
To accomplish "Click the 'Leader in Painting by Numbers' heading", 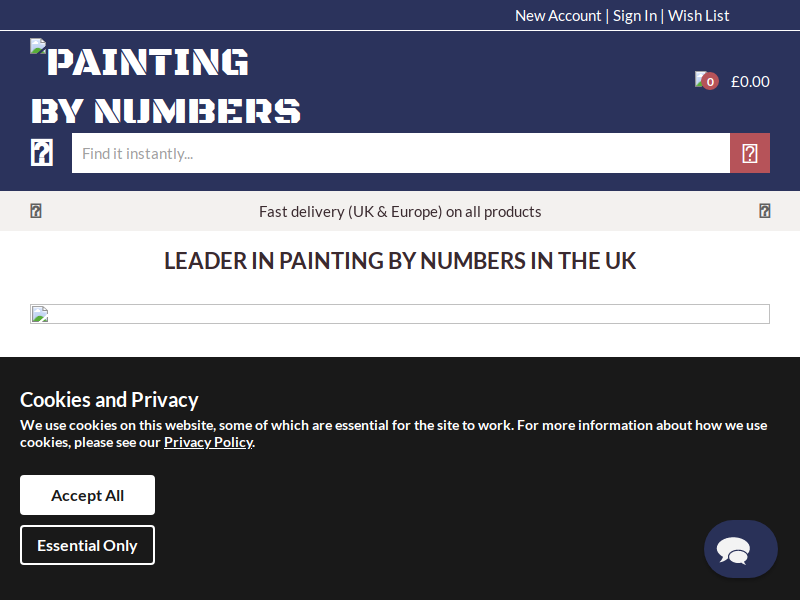I will (400, 261).
